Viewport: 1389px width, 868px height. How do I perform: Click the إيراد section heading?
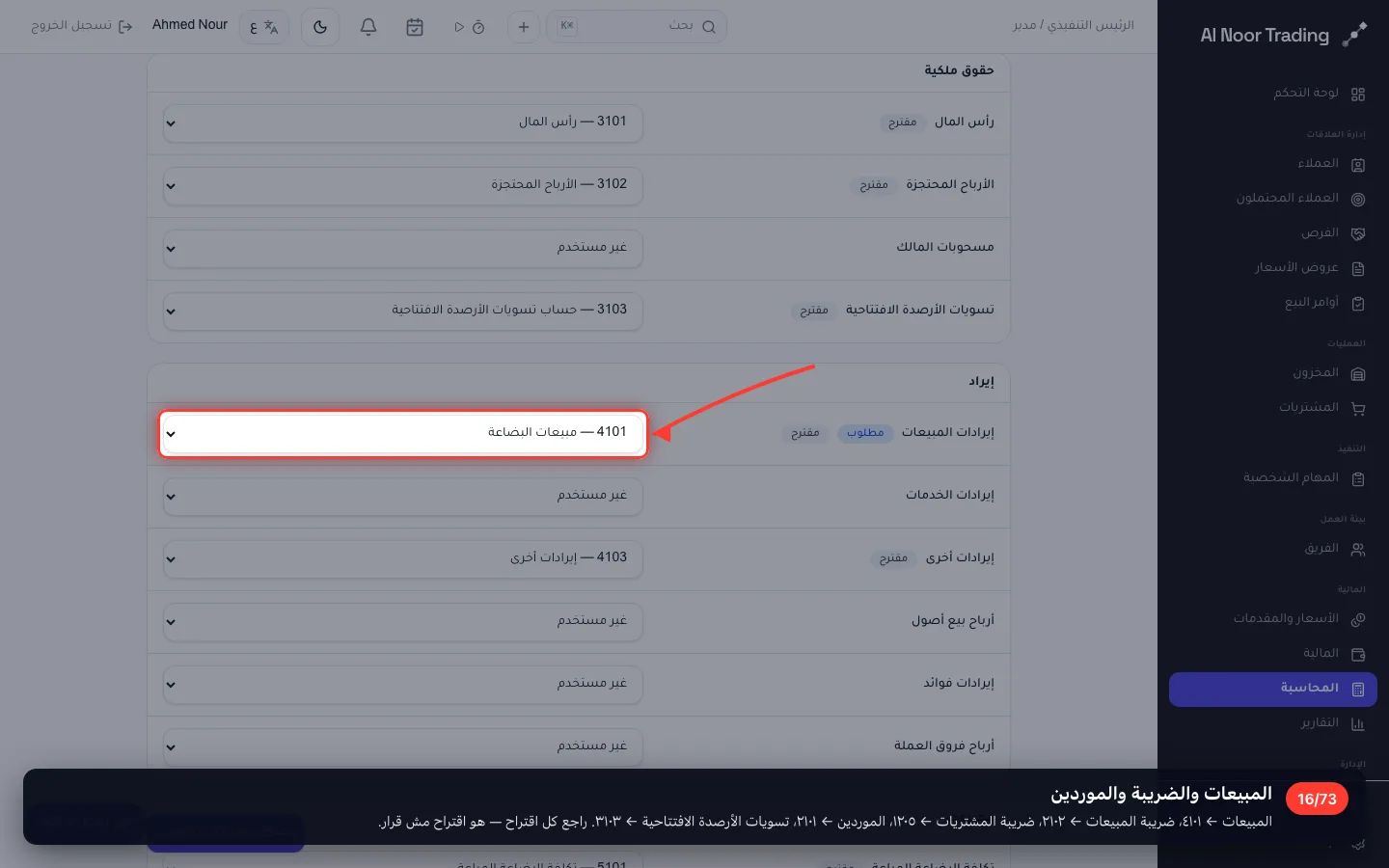(x=981, y=382)
